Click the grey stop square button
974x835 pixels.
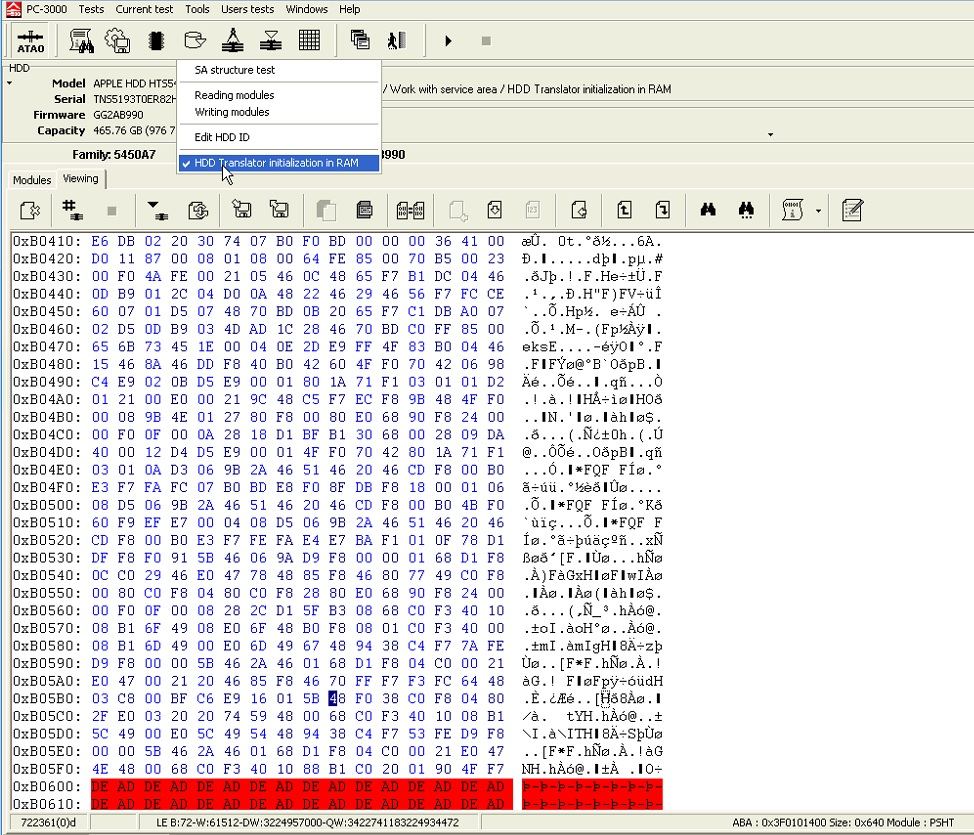(486, 41)
